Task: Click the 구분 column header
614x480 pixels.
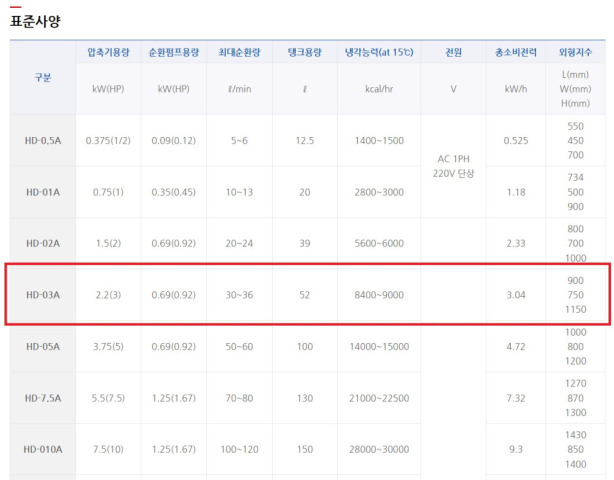Action: (x=42, y=77)
